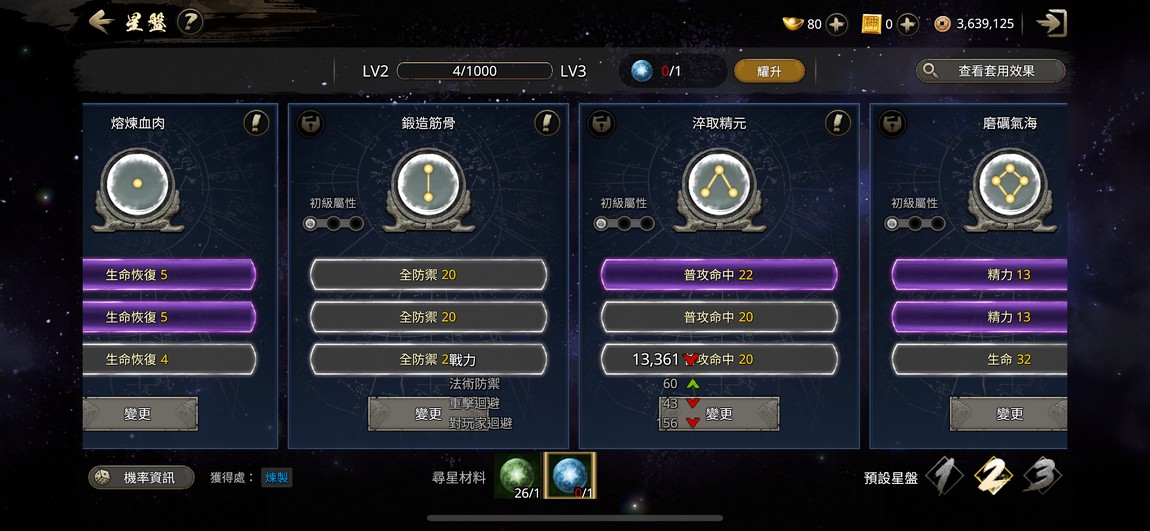The height and width of the screenshot is (531, 1150).
Task: Select the 普攻命中 22 attribute slot
Action: (719, 275)
